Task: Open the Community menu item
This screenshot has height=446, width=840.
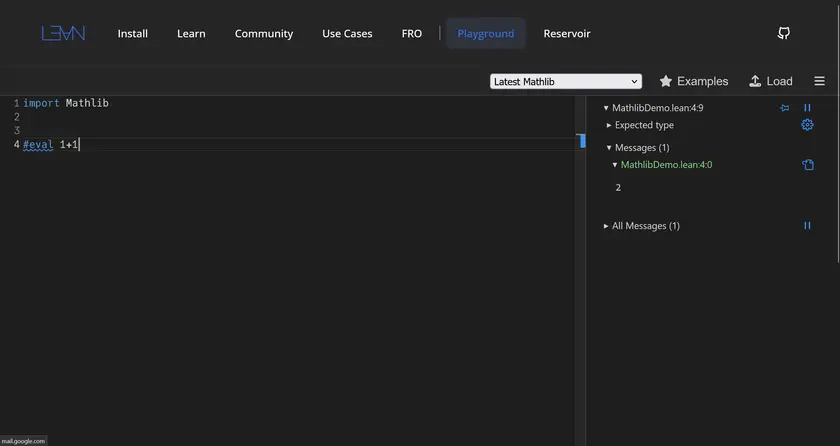Action: tap(264, 34)
